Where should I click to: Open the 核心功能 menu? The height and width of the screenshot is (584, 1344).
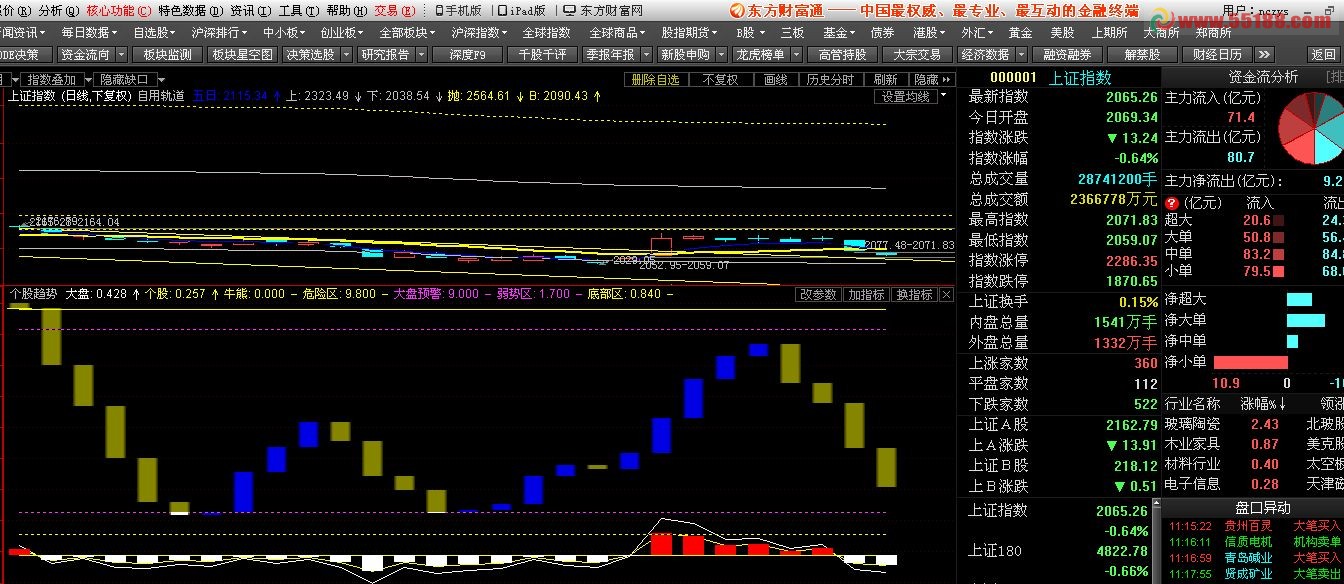[x=119, y=10]
